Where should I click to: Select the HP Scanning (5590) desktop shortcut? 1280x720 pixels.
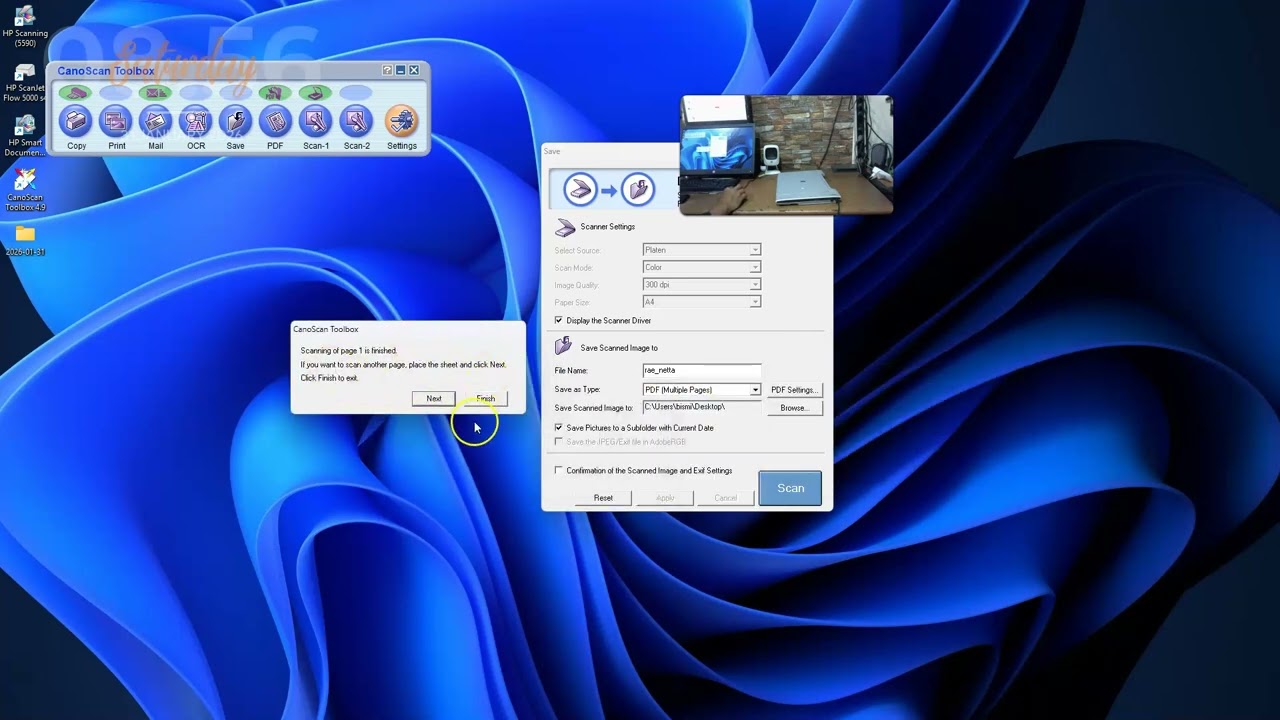click(x=25, y=27)
